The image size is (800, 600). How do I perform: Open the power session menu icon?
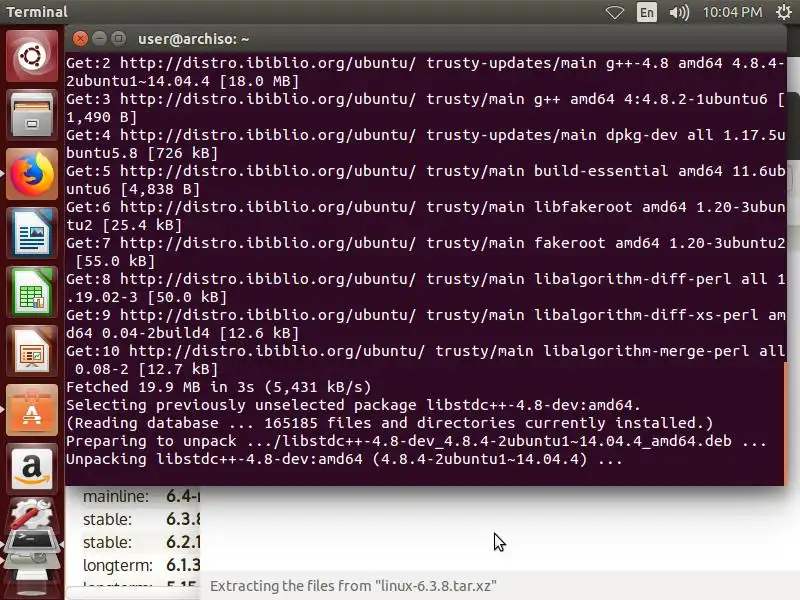784,12
